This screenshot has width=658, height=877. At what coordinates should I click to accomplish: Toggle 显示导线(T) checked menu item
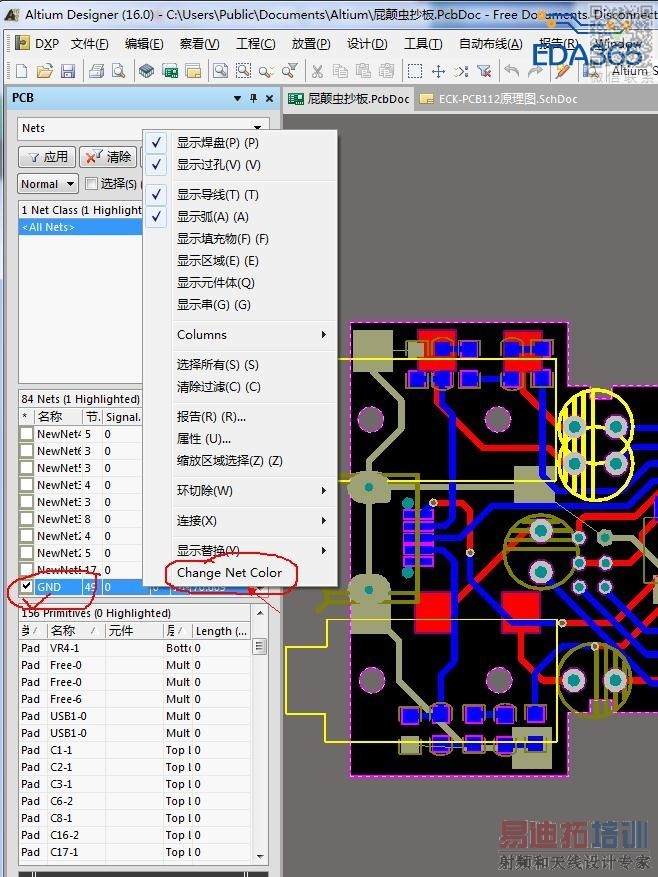point(242,194)
